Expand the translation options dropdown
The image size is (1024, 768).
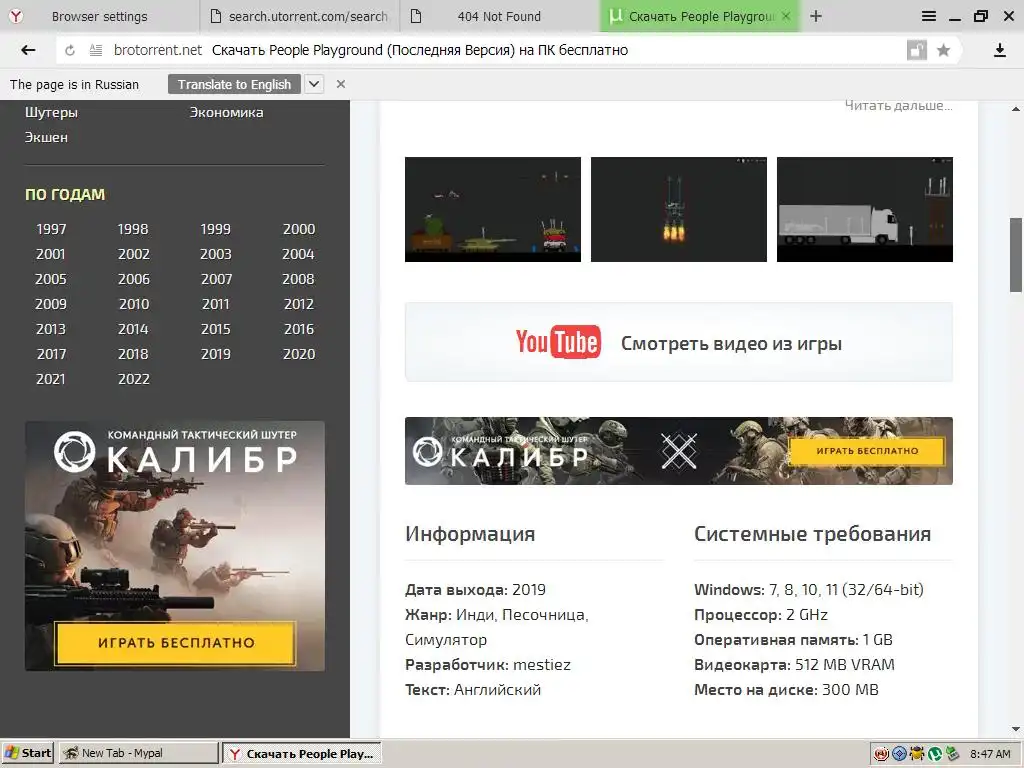tap(314, 84)
